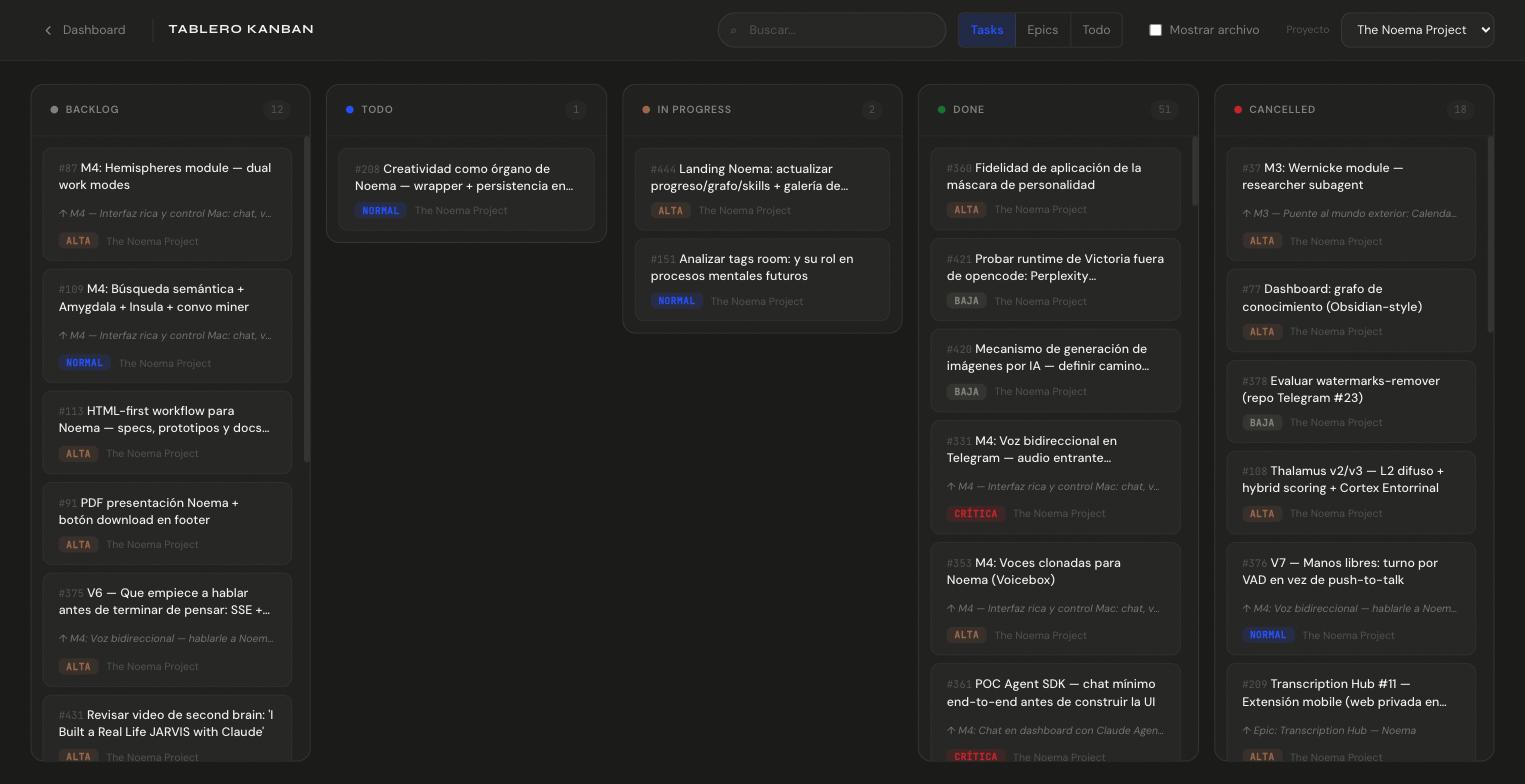Go back via the Dashboard chevron arrow

click(48, 30)
